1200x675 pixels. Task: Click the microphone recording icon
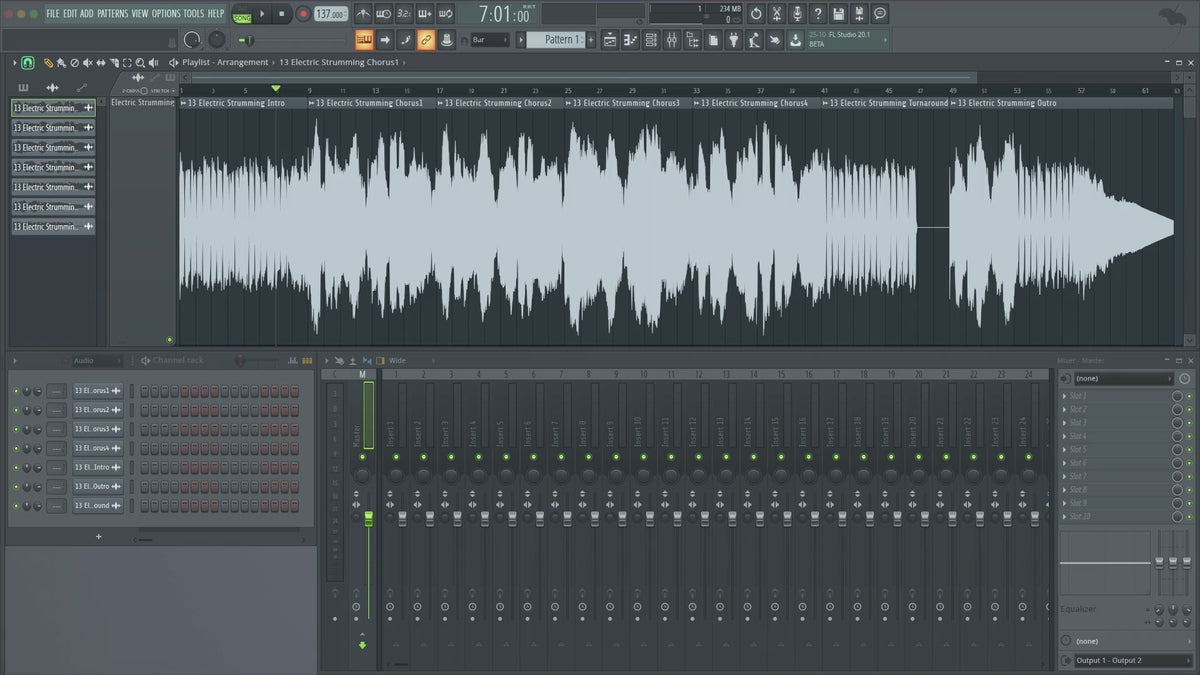tap(797, 14)
